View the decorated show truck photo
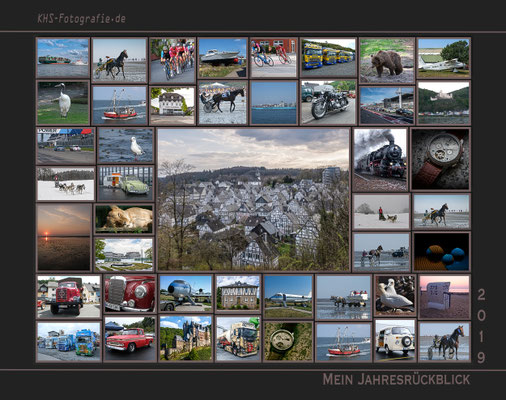 238,339
